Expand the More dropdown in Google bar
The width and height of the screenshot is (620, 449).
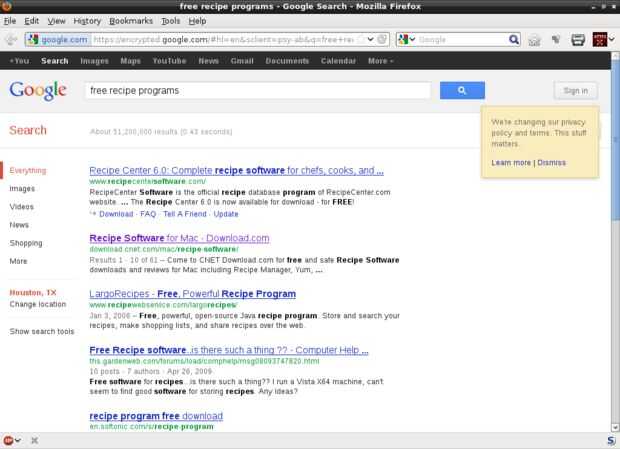pyautogui.click(x=380, y=61)
